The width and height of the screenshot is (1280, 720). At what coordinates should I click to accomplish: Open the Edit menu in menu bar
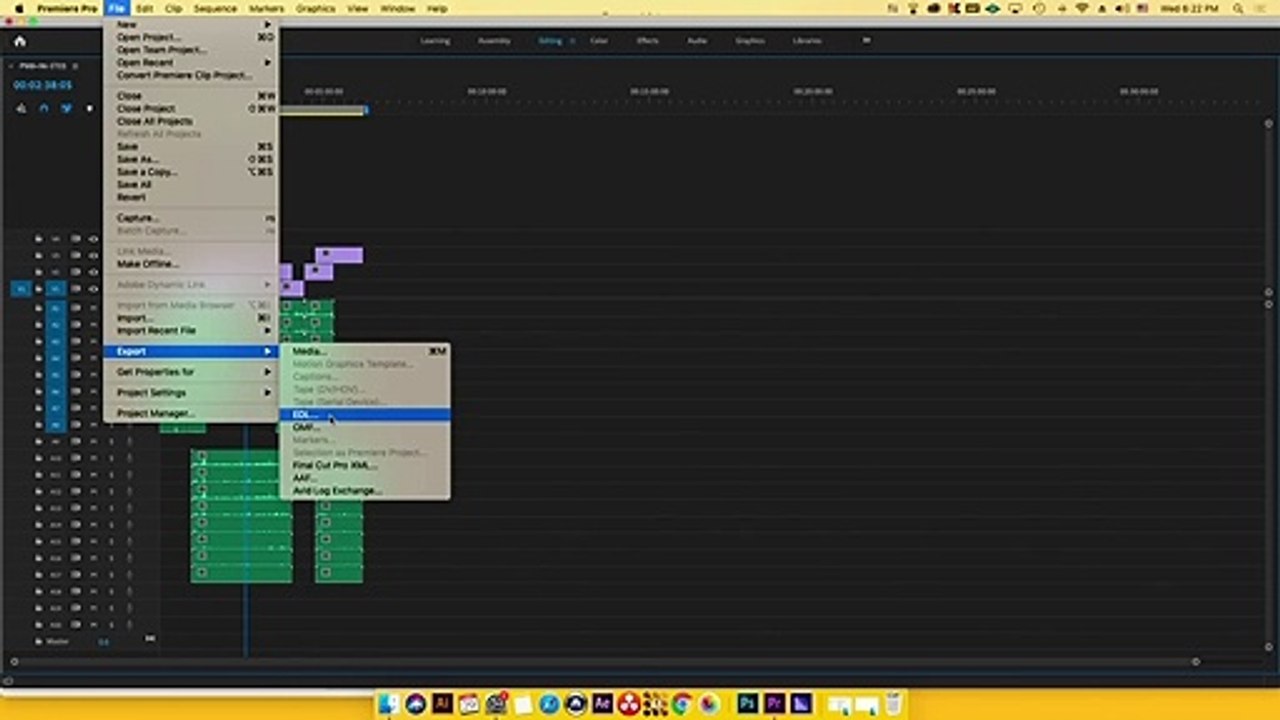pyautogui.click(x=145, y=8)
